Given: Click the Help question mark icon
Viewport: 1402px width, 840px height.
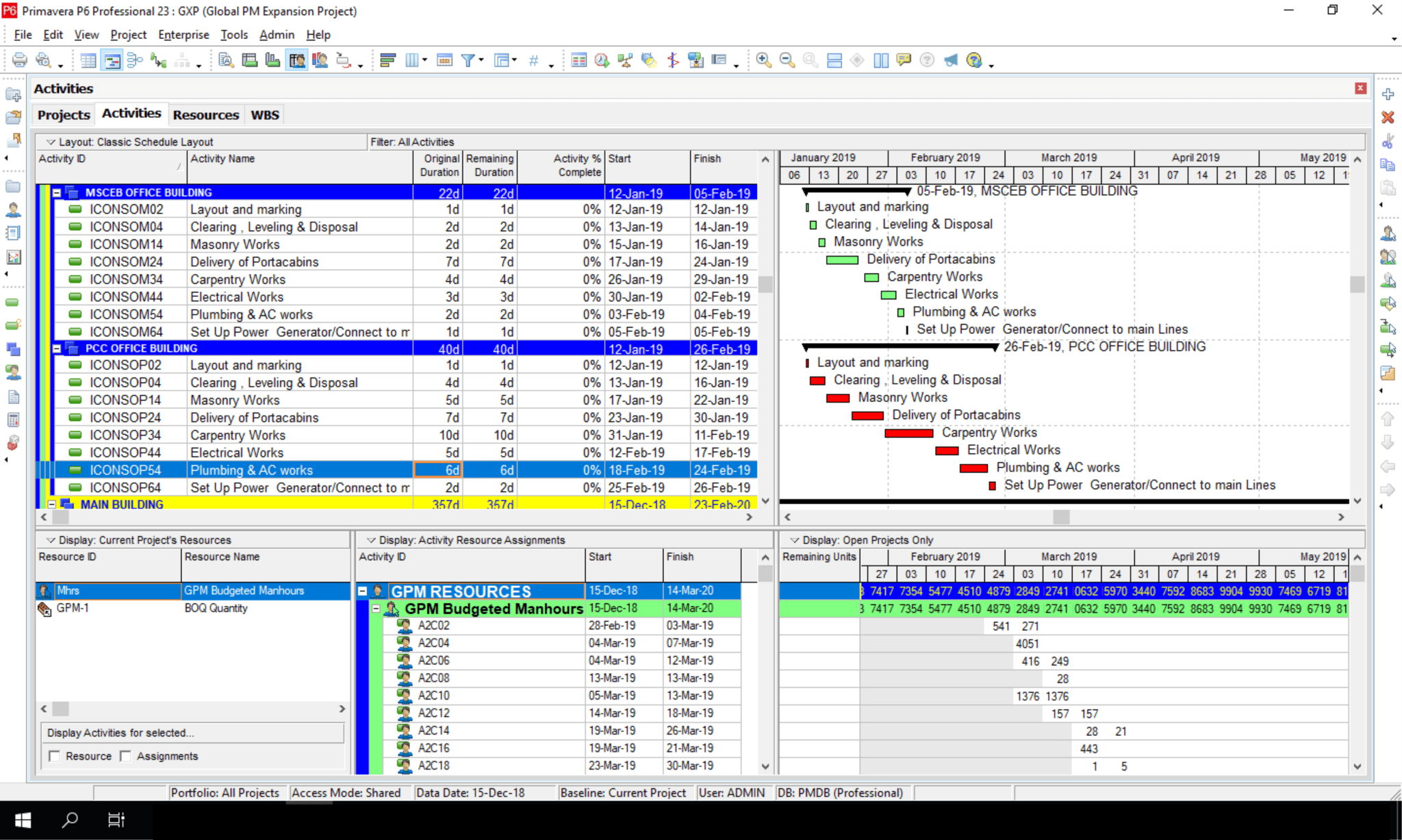Looking at the screenshot, I should [926, 60].
